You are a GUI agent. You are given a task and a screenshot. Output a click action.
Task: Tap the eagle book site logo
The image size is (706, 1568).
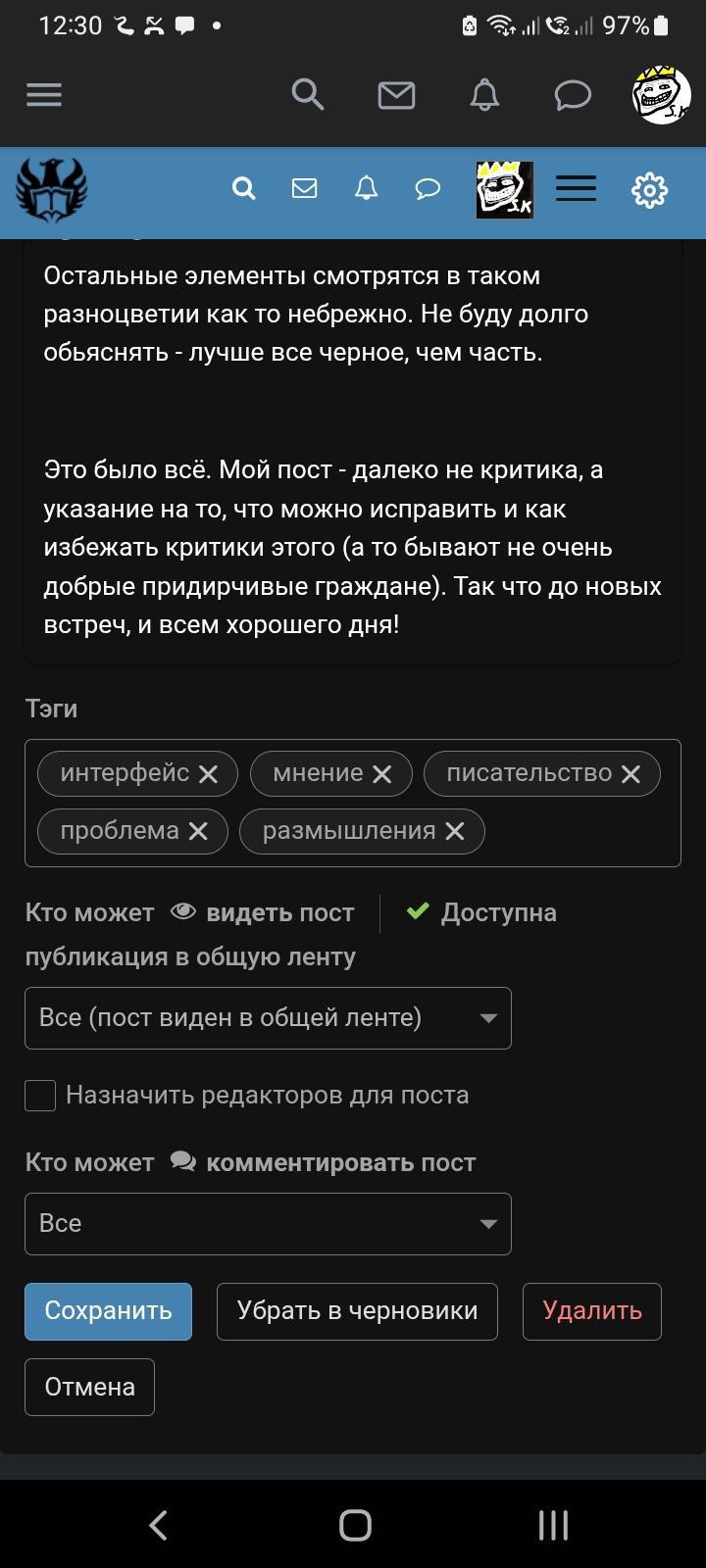coord(51,191)
